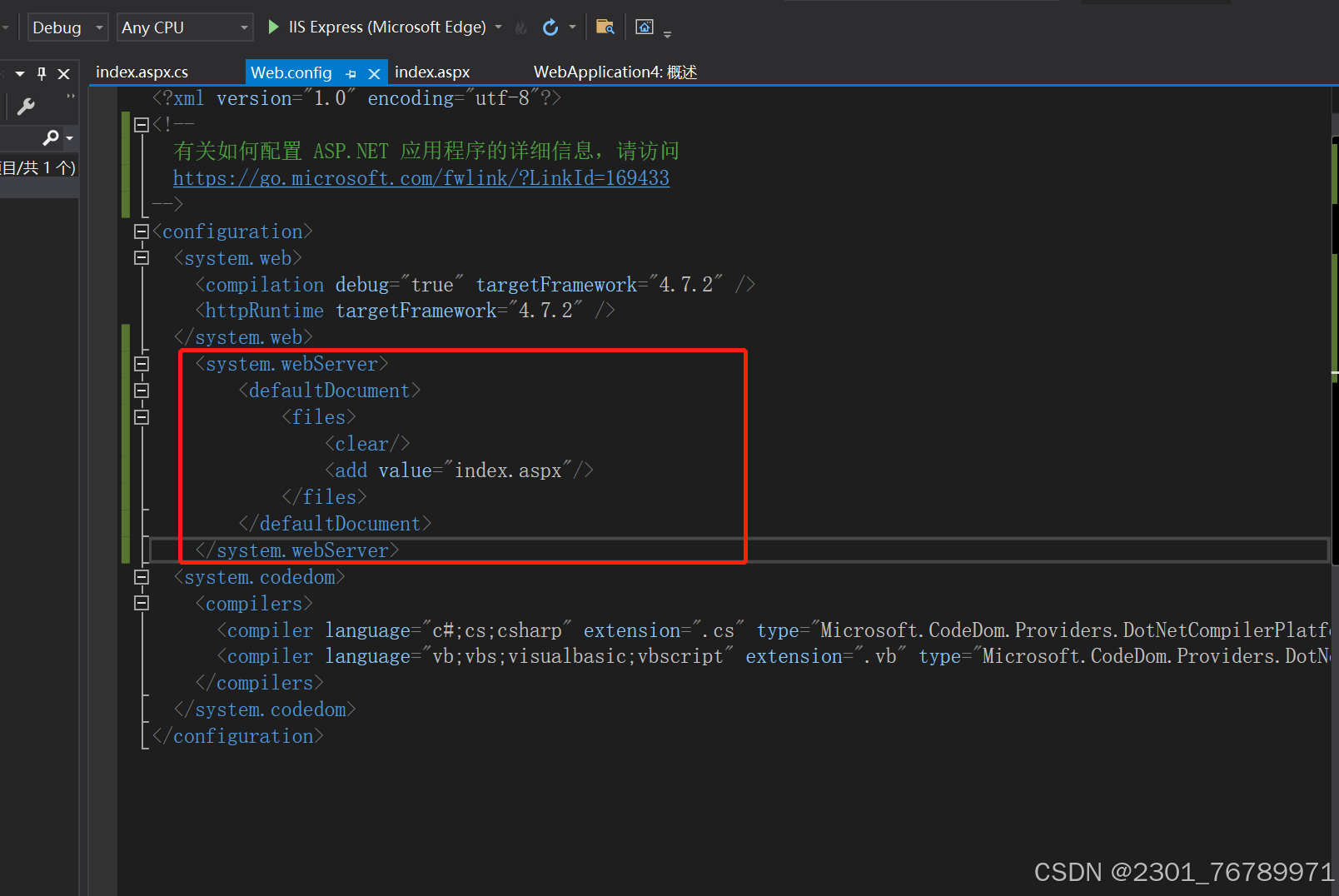The width and height of the screenshot is (1339, 896).
Task: Select the wrench properties icon in side panel
Action: [x=27, y=105]
